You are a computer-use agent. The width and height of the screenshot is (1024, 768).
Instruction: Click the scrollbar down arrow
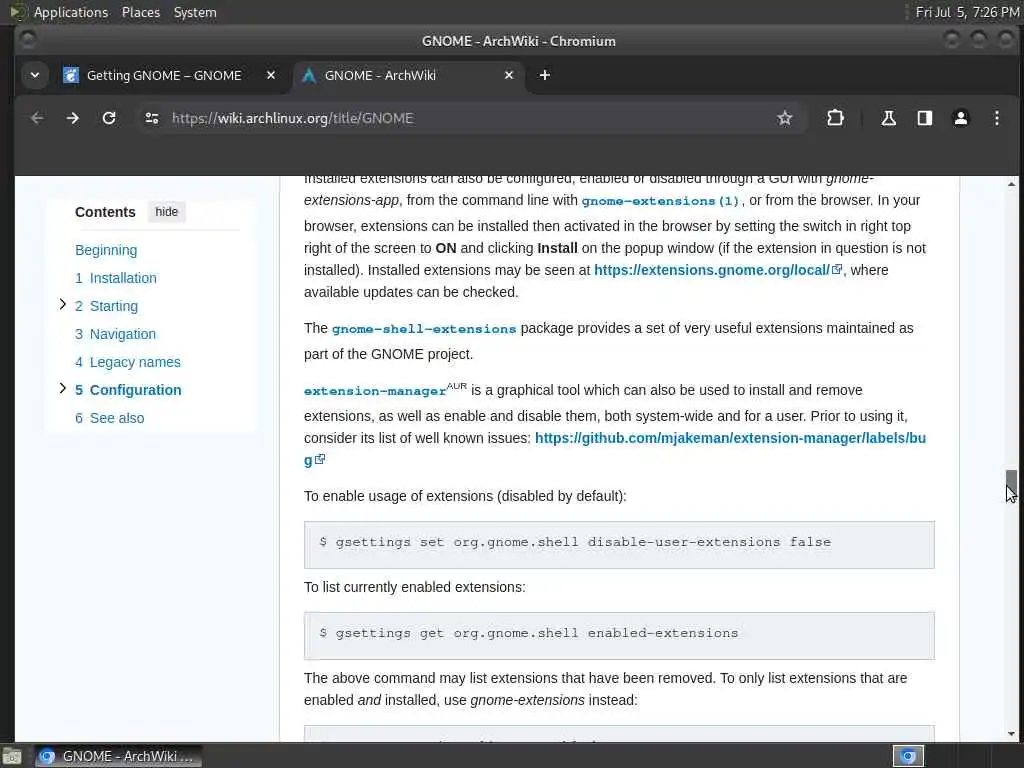pos(1011,734)
